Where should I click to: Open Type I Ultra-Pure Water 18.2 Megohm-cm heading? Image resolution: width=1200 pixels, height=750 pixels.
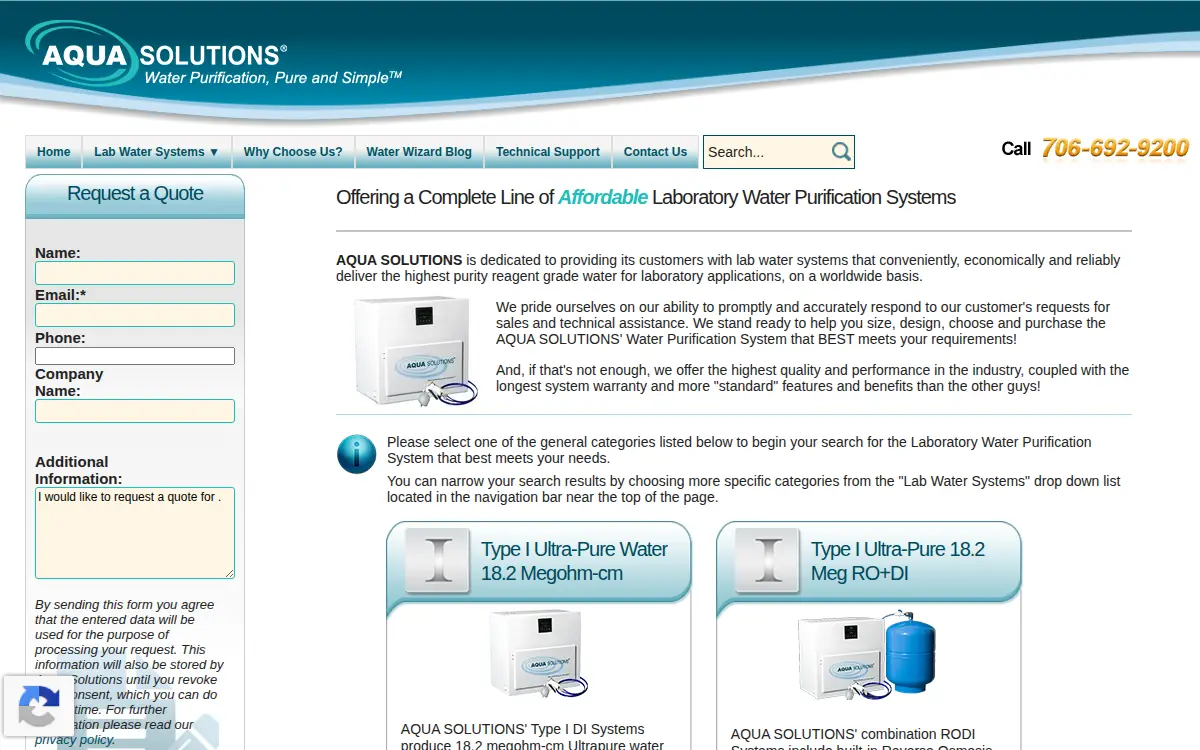pos(574,561)
